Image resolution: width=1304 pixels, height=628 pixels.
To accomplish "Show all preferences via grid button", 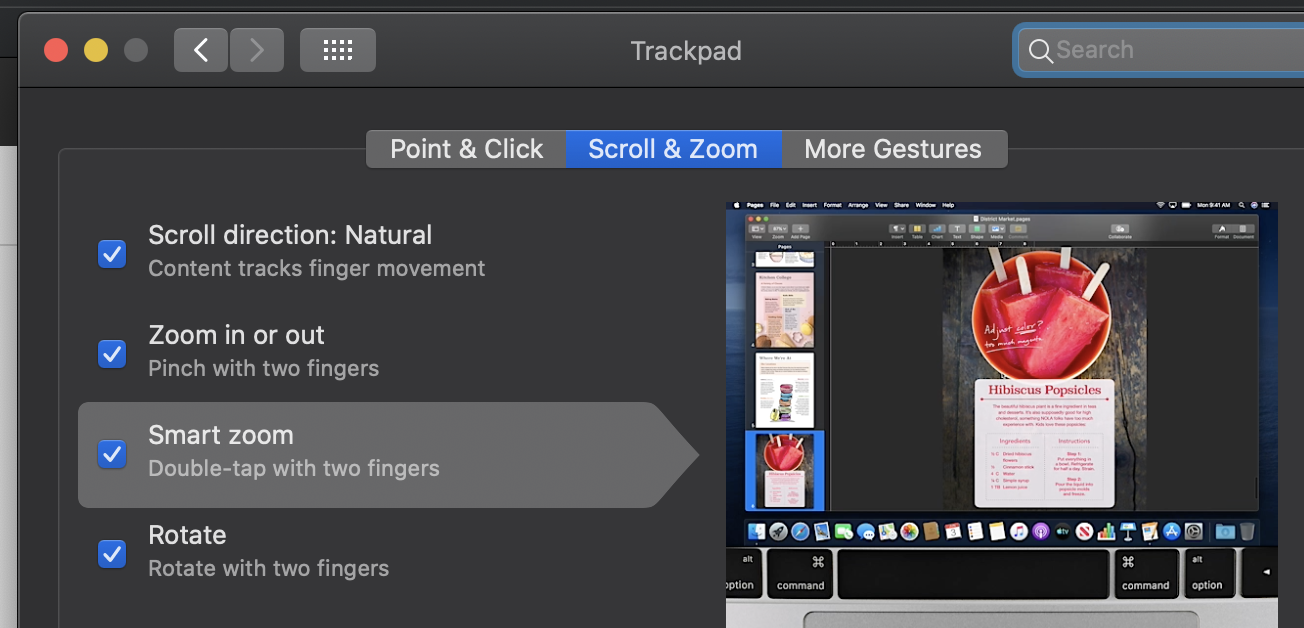I will point(338,50).
